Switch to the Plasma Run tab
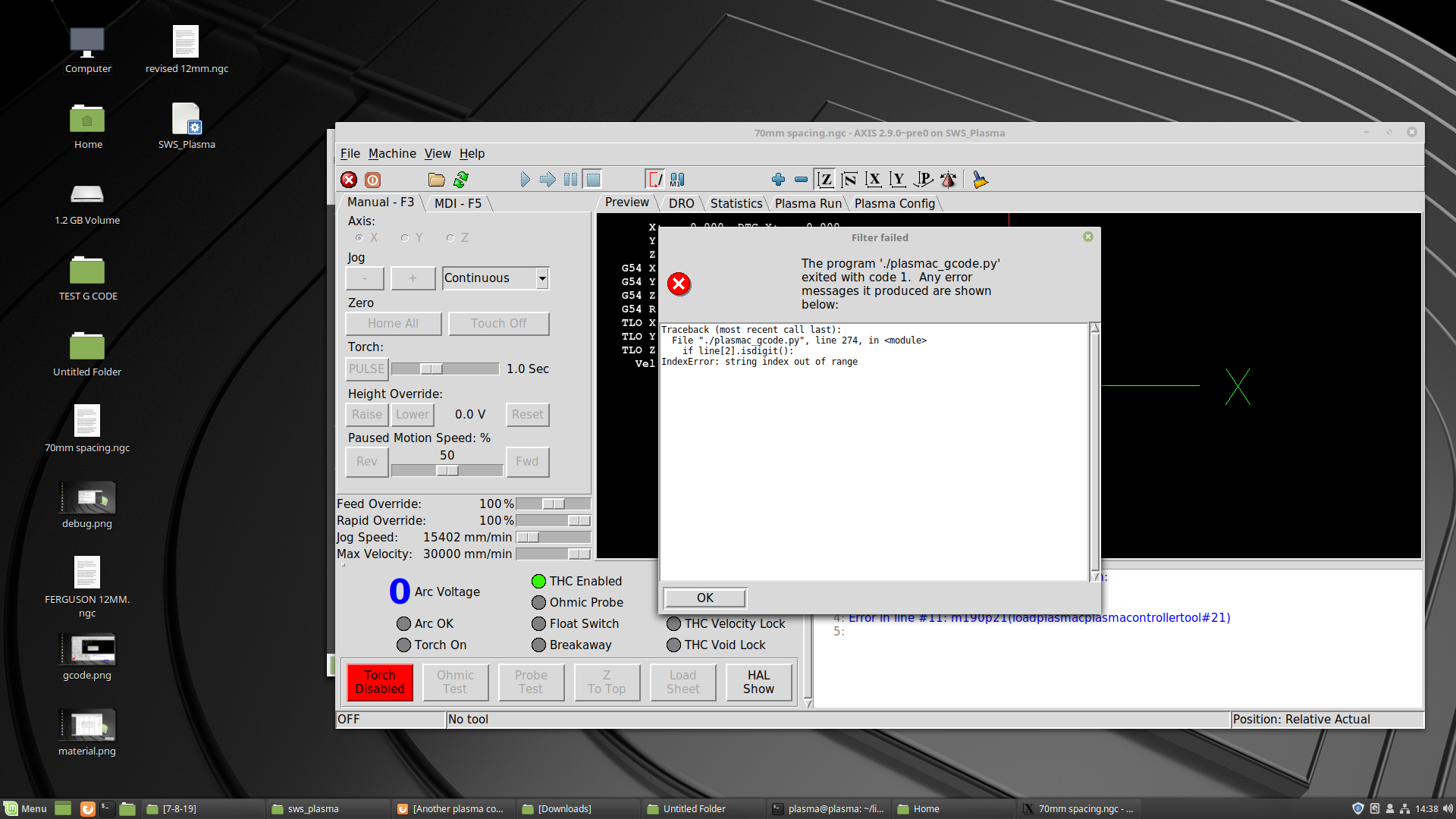The height and width of the screenshot is (819, 1456). tap(808, 203)
